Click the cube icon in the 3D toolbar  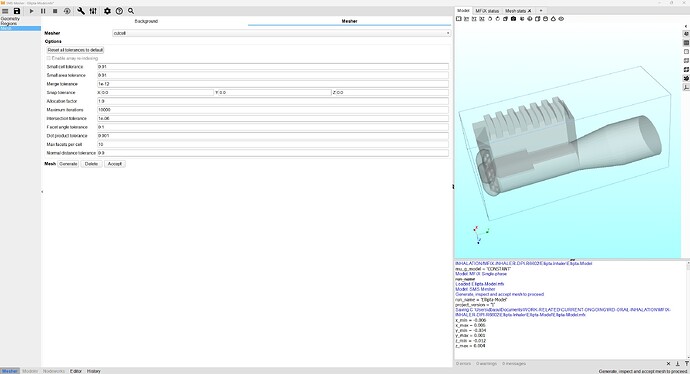click(x=538, y=19)
